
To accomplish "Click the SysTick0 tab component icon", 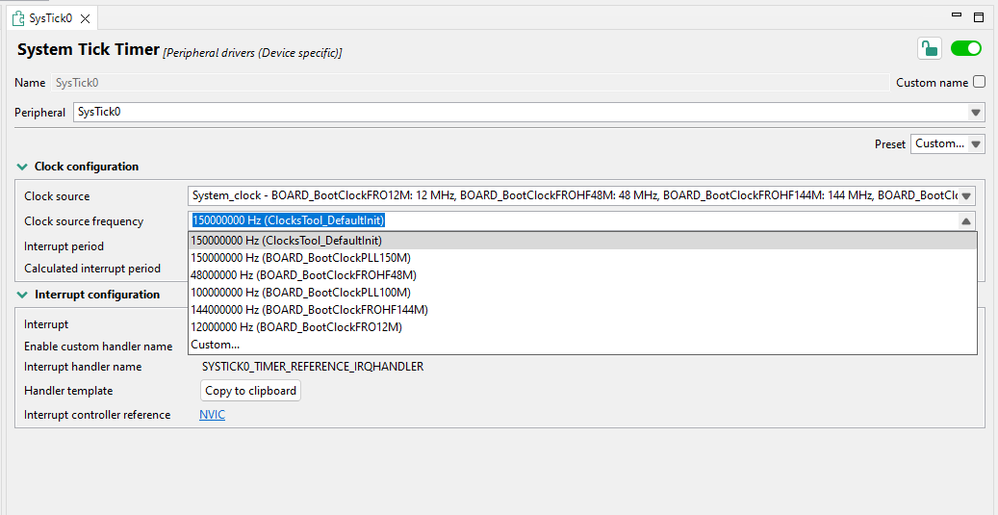I will pyautogui.click(x=18, y=18).
